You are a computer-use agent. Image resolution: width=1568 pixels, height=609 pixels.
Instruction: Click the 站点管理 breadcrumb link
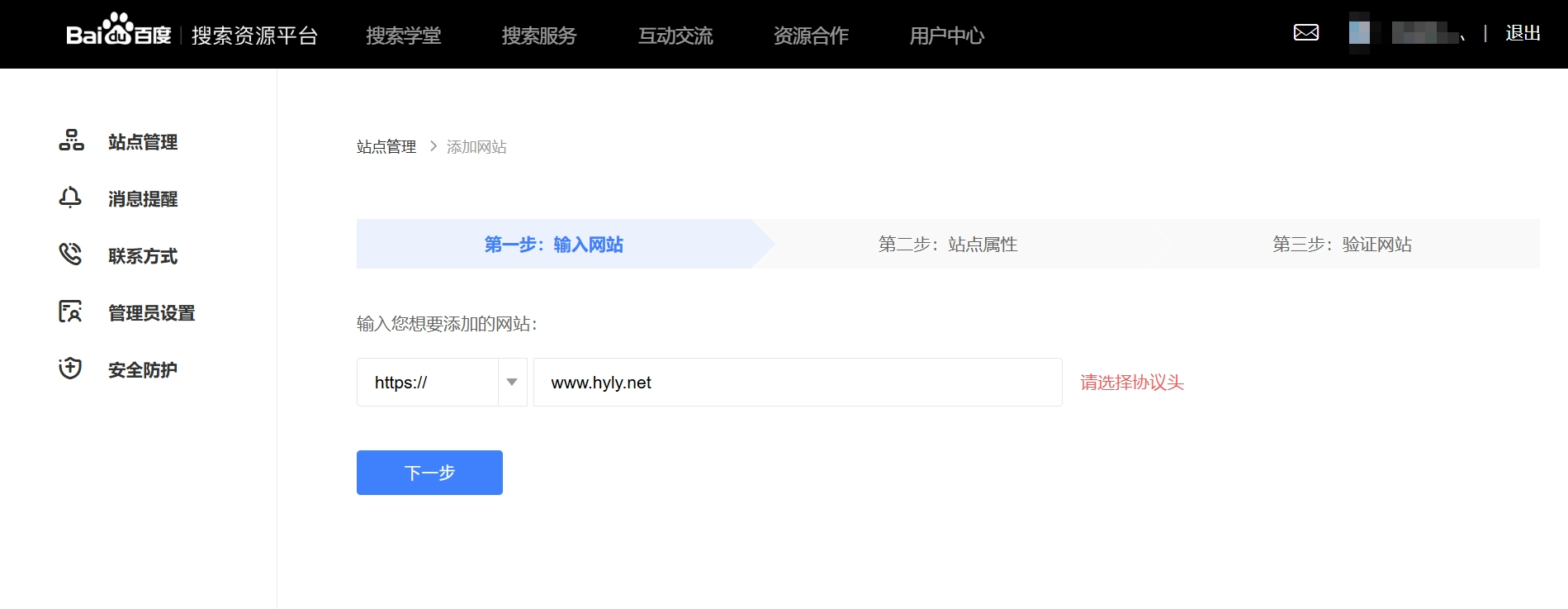coord(386,147)
